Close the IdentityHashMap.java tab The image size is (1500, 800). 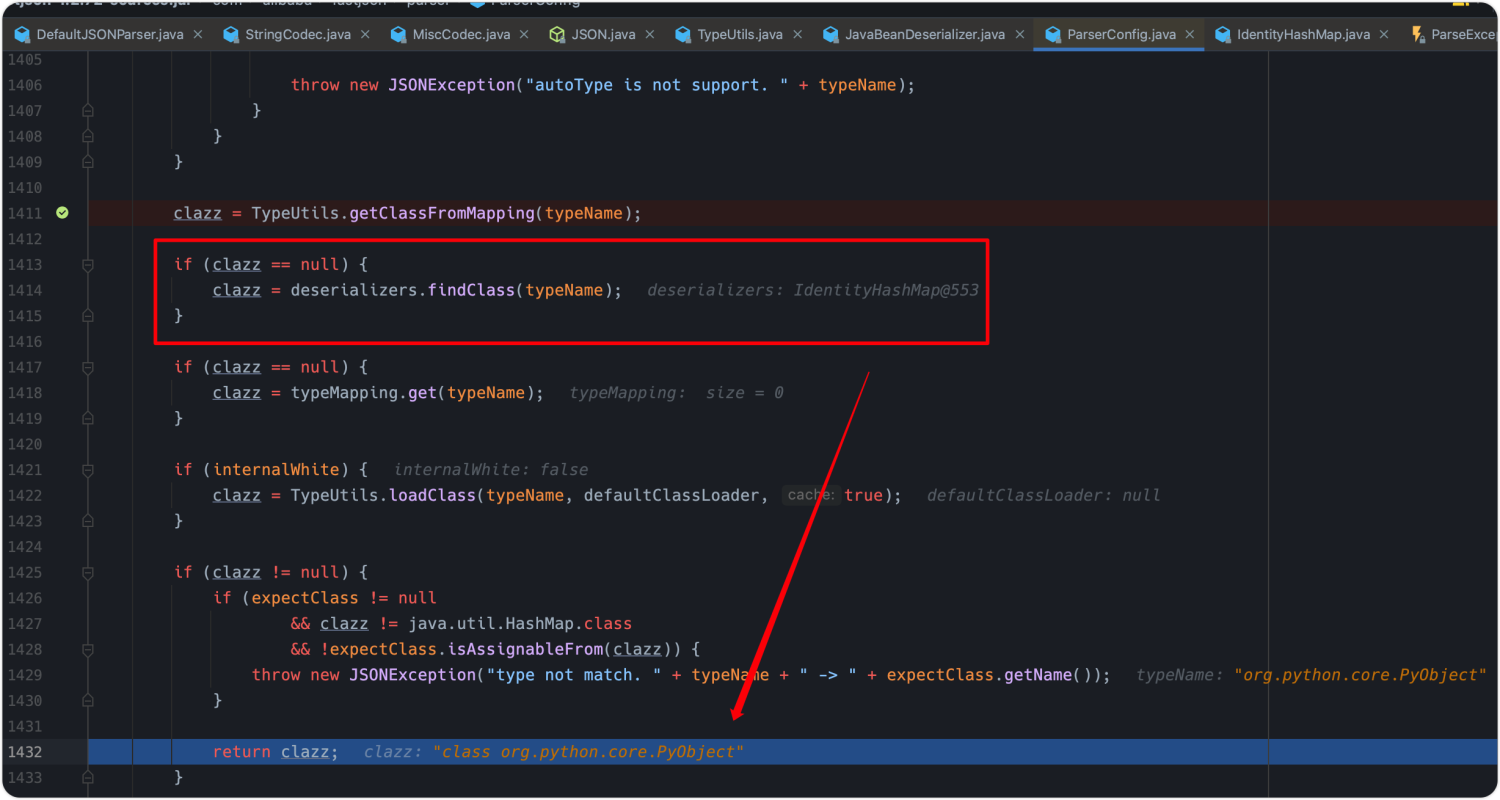coord(1384,34)
